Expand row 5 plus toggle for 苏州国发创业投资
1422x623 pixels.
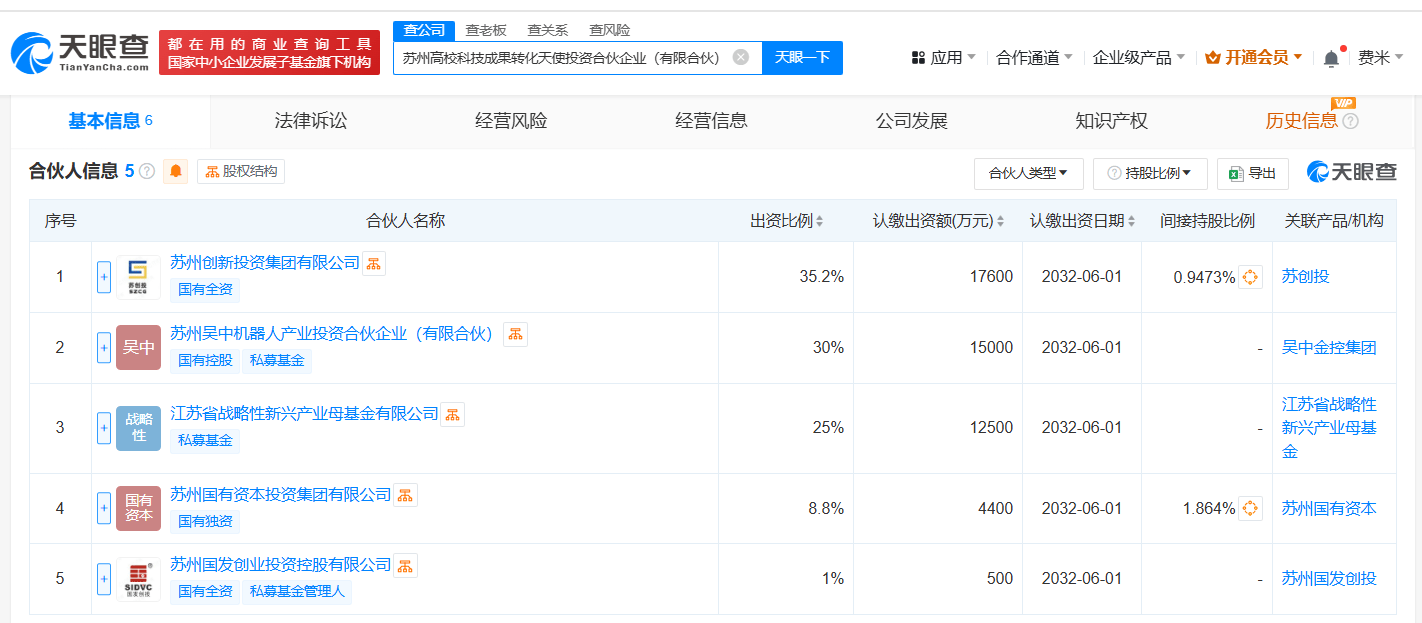pos(104,578)
